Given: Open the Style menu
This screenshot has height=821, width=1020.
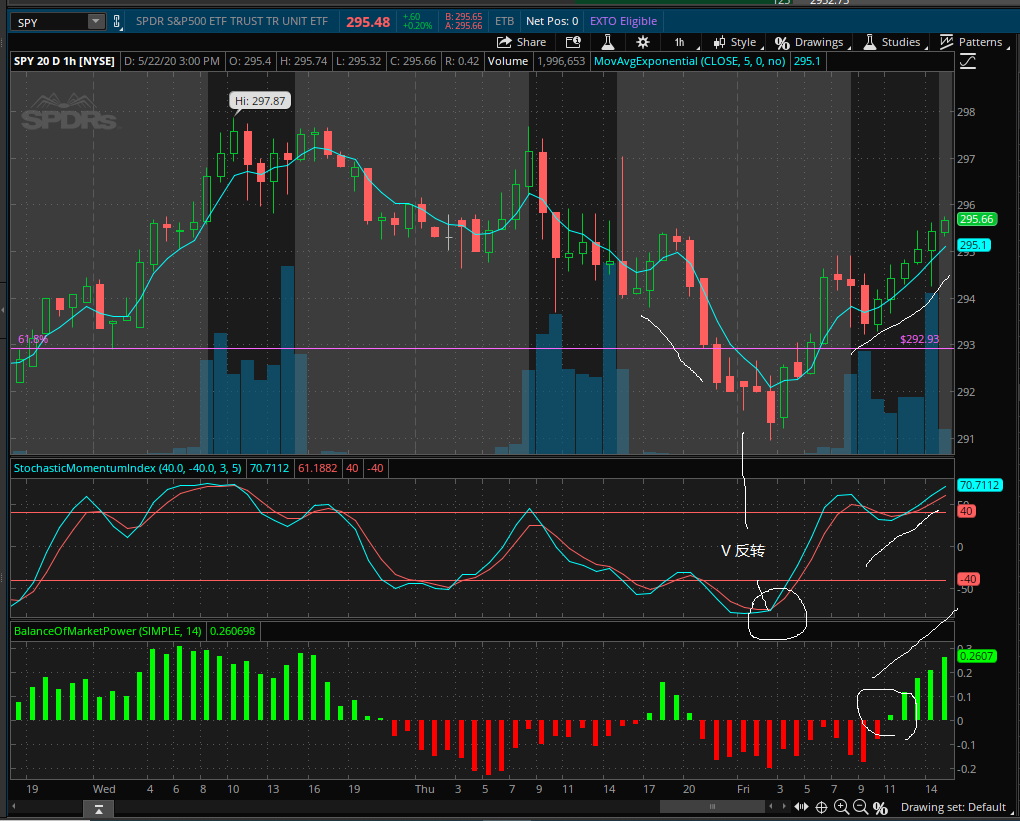Looking at the screenshot, I should point(736,42).
